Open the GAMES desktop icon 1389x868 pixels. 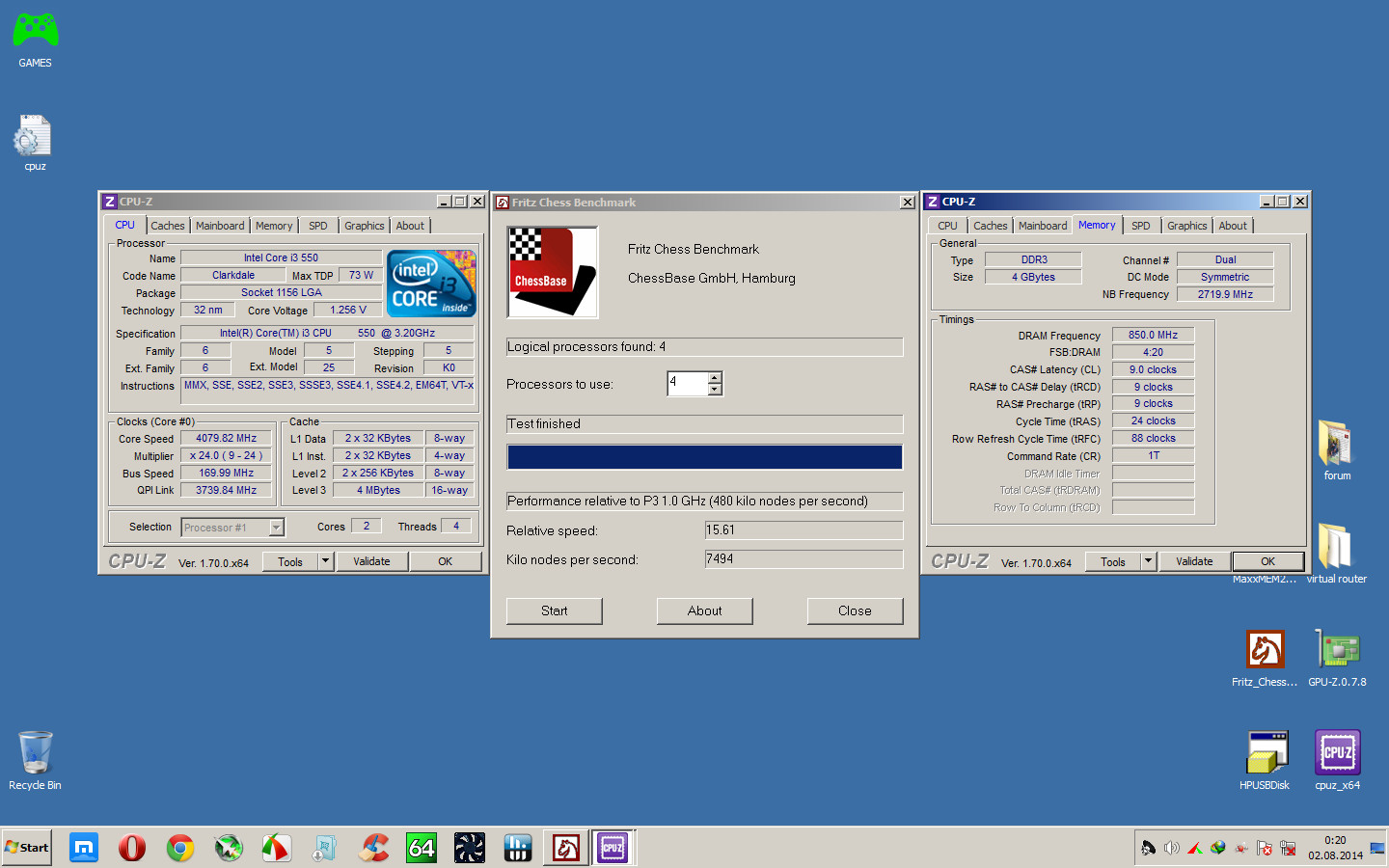pyautogui.click(x=35, y=31)
